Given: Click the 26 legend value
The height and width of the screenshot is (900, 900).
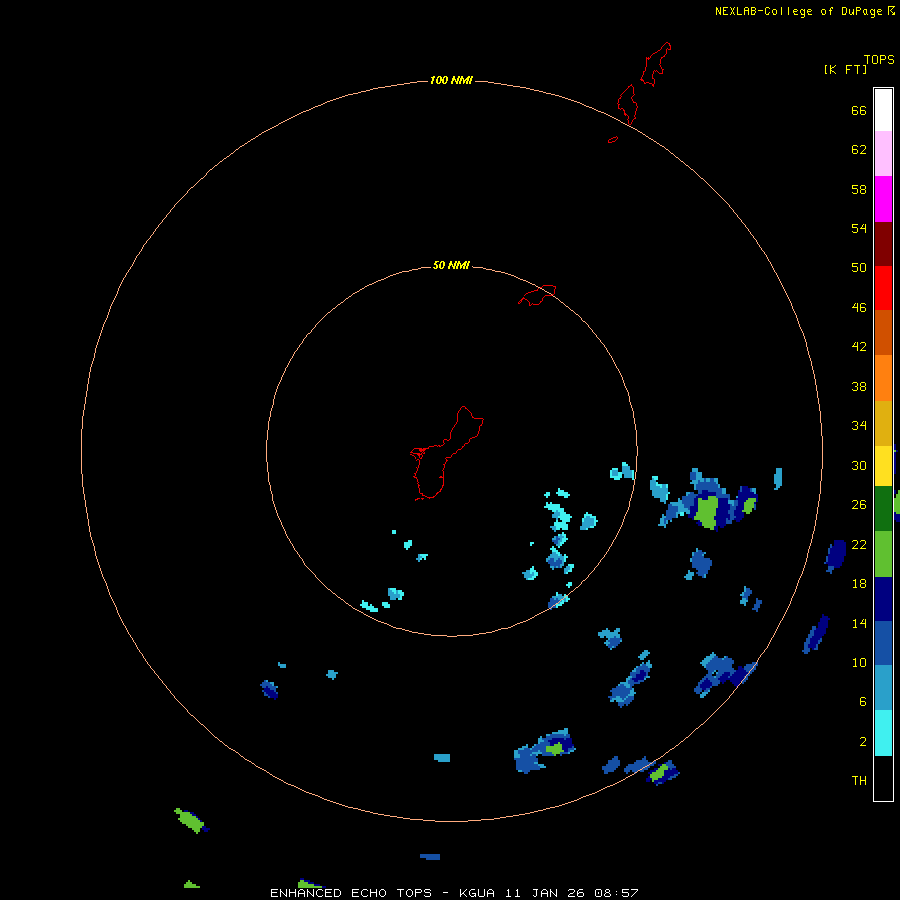Looking at the screenshot, I should [x=859, y=505].
